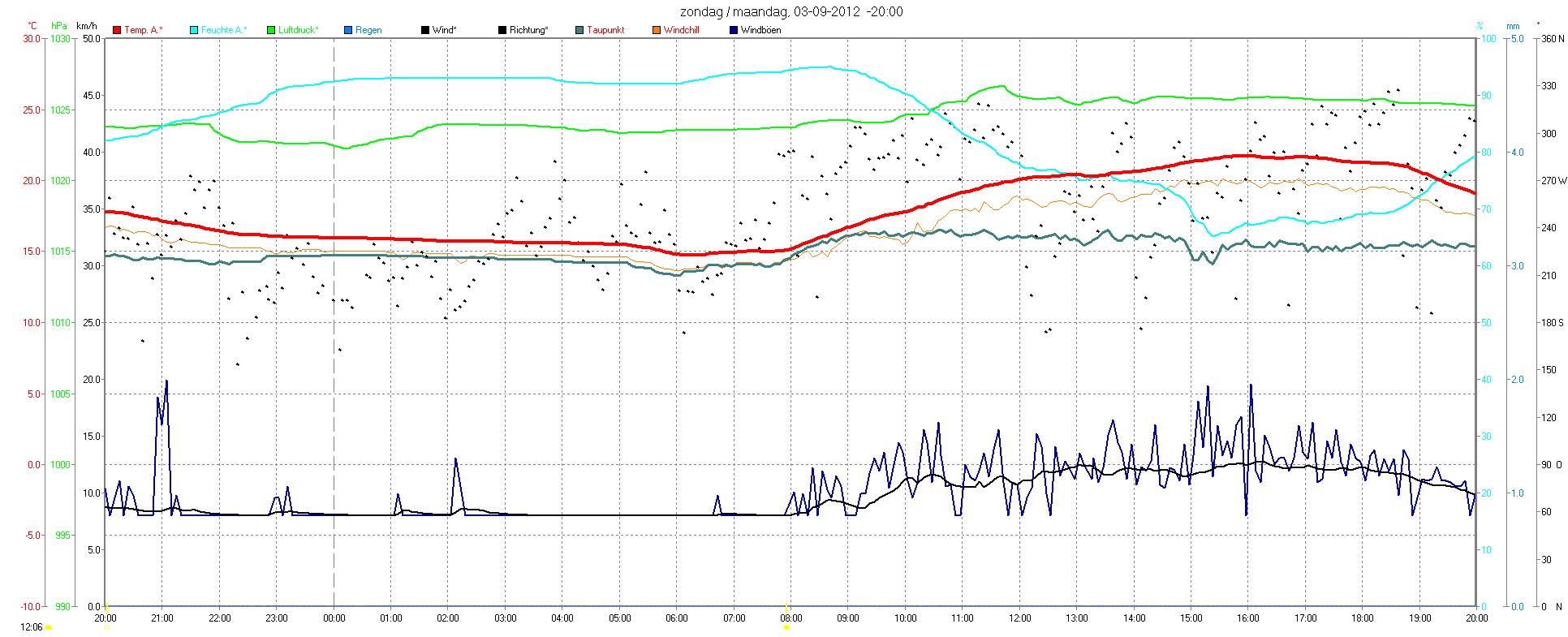Screen dimensions: 1568x637
Task: Select the 'Wind*' legend label
Action: (x=445, y=30)
